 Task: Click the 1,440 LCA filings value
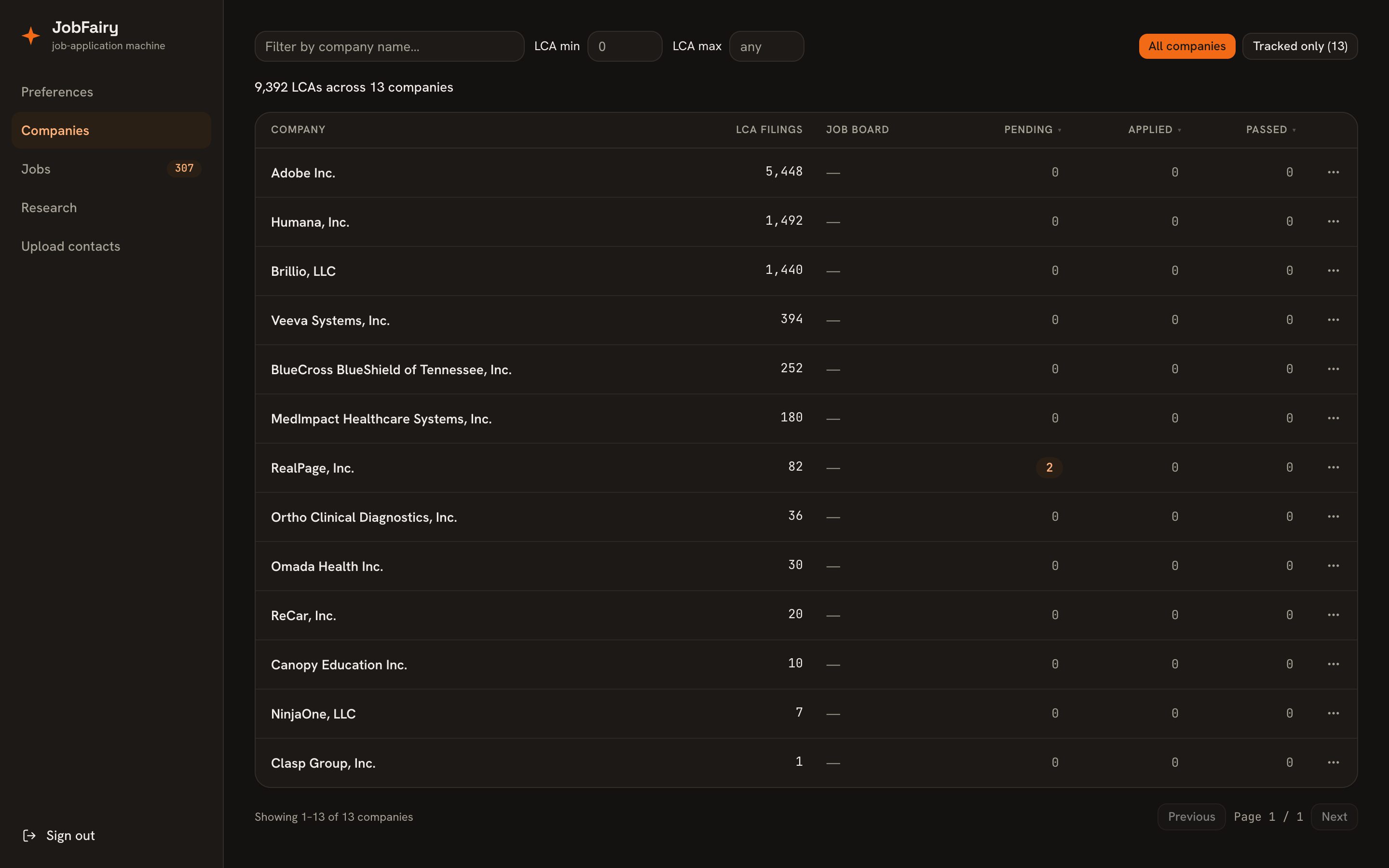(x=783, y=270)
